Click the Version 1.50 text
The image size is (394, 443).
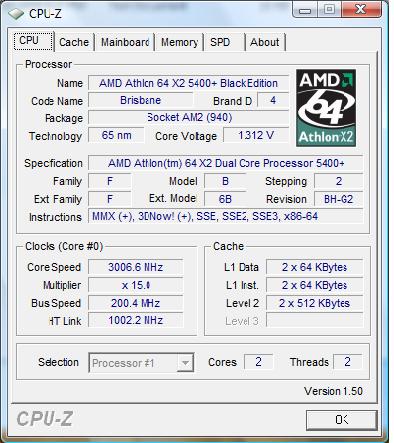(333, 391)
